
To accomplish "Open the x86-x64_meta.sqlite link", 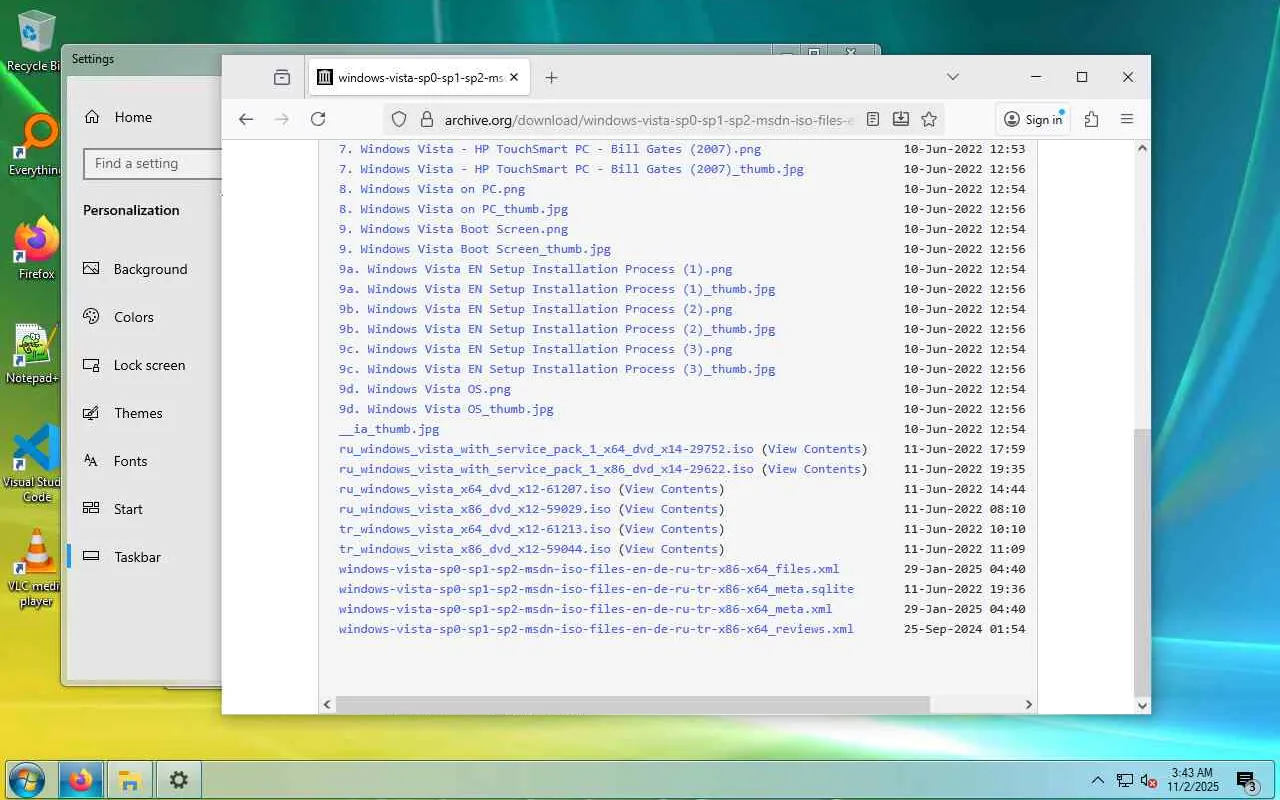I will 596,589.
